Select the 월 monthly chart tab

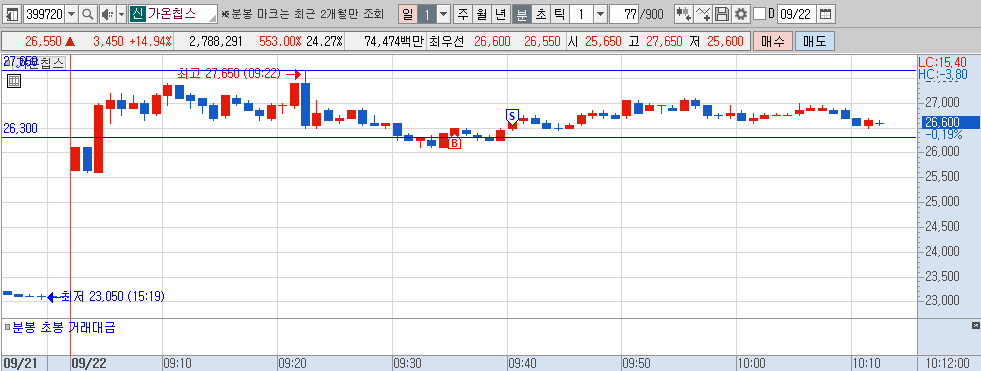click(x=482, y=13)
